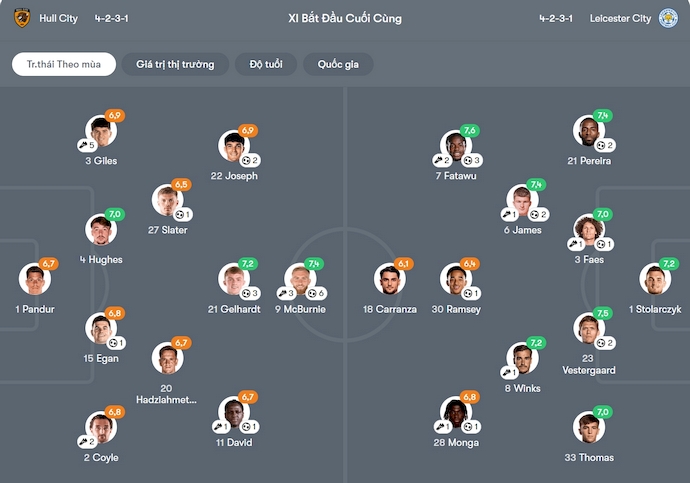
Task: Select goalkeeper Pandur's avatar
Action: [x=33, y=280]
